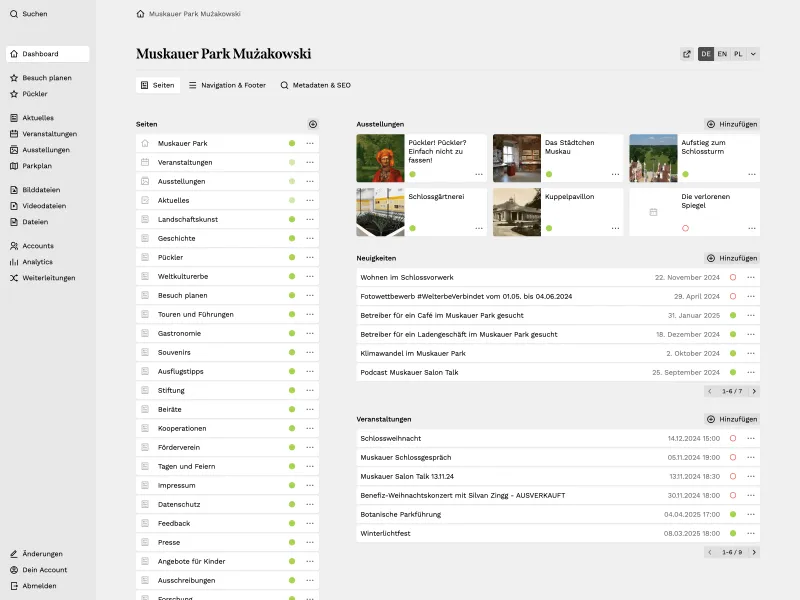Open the language dropdown chevron
800x600 pixels.
(x=755, y=54)
